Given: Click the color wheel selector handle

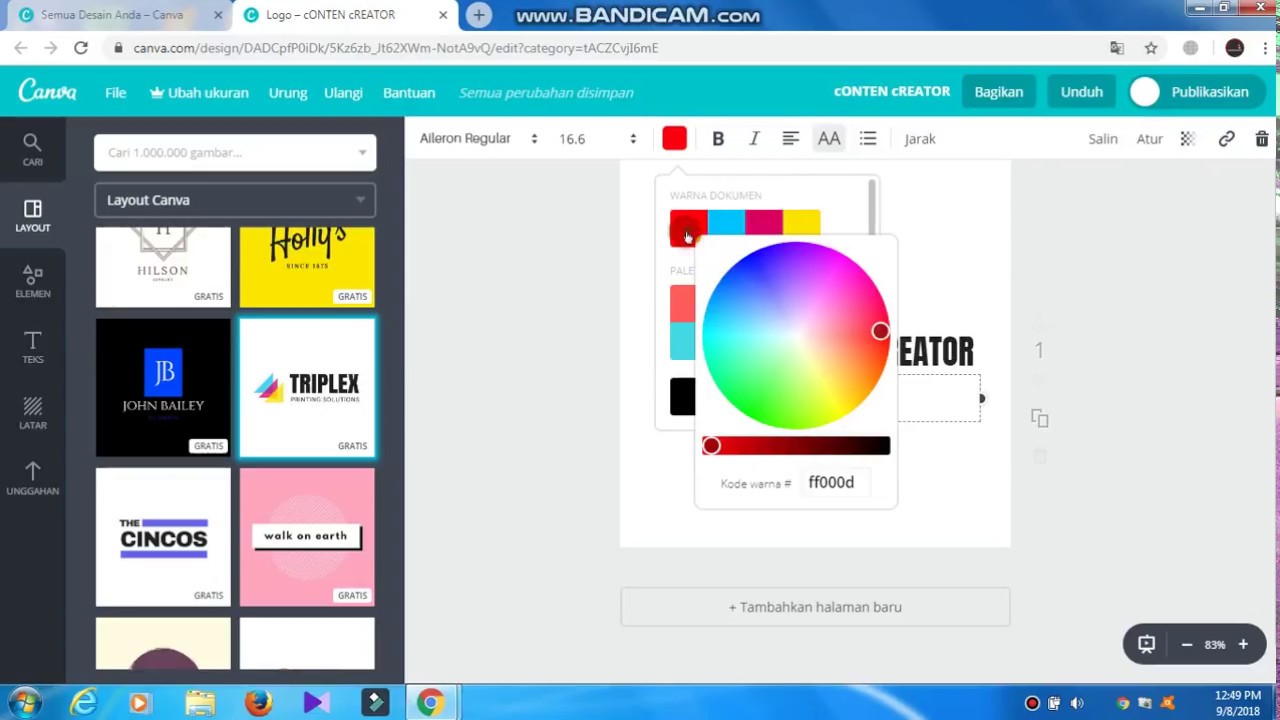Looking at the screenshot, I should pyautogui.click(x=880, y=331).
